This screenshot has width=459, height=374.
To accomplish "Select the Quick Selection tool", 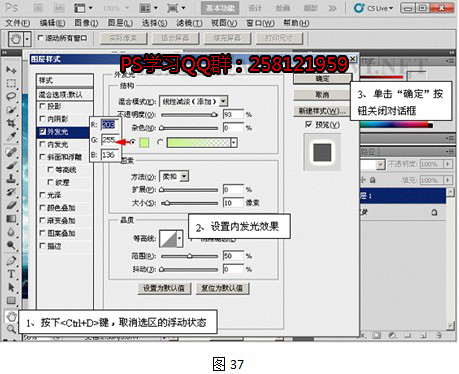I will (11, 110).
